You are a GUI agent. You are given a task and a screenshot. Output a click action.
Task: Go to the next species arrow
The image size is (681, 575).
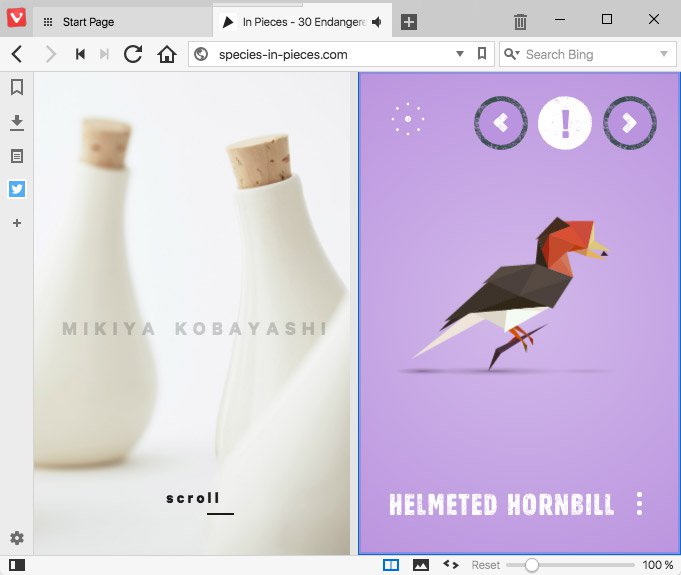coord(630,122)
